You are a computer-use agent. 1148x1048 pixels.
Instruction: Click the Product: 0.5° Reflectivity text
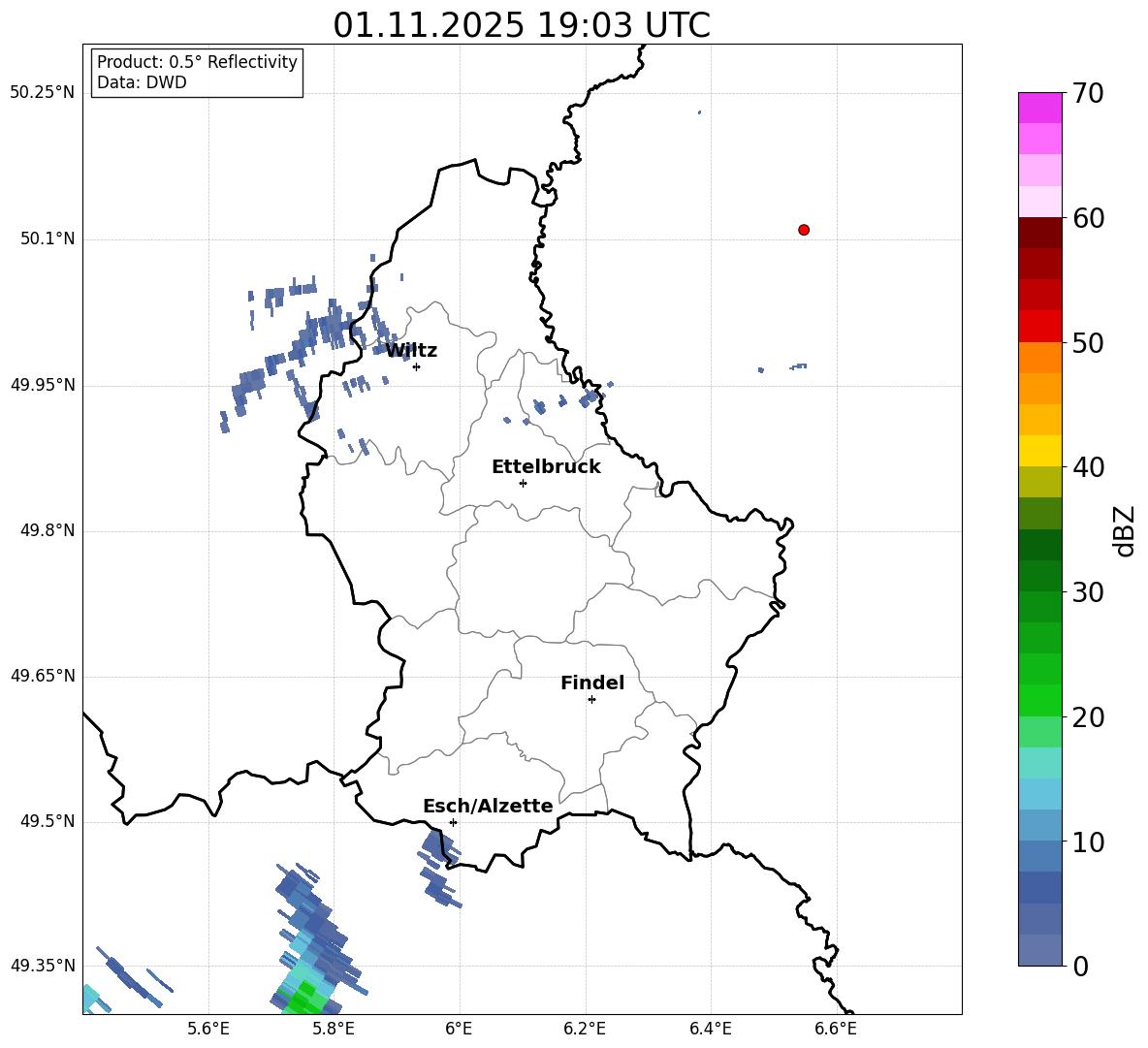(x=197, y=62)
